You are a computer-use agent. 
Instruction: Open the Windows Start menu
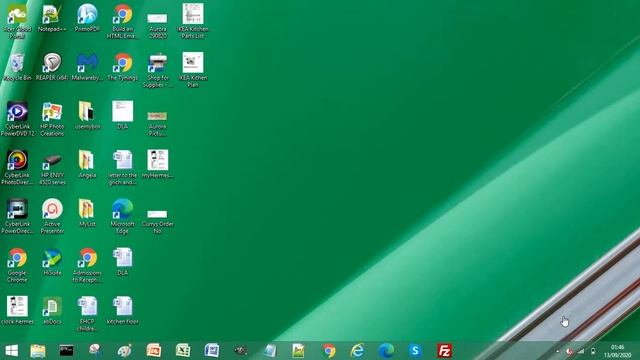click(x=11, y=351)
